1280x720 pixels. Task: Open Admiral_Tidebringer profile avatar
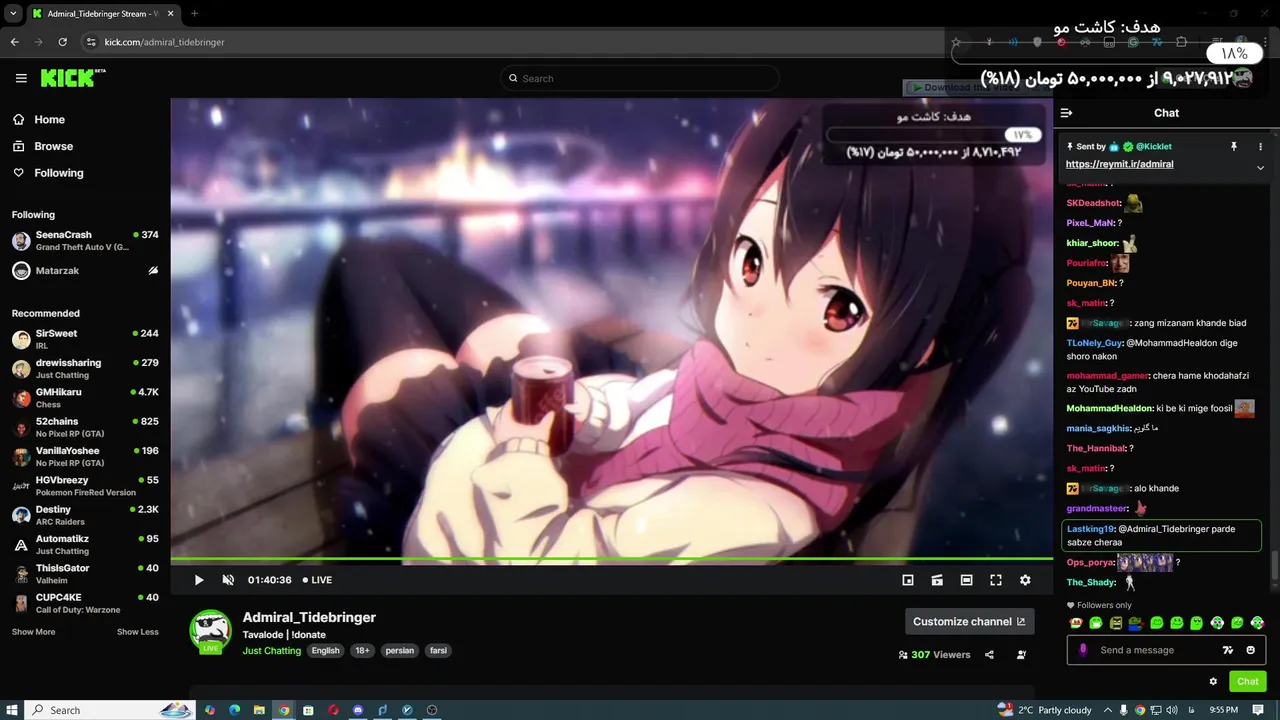210,630
